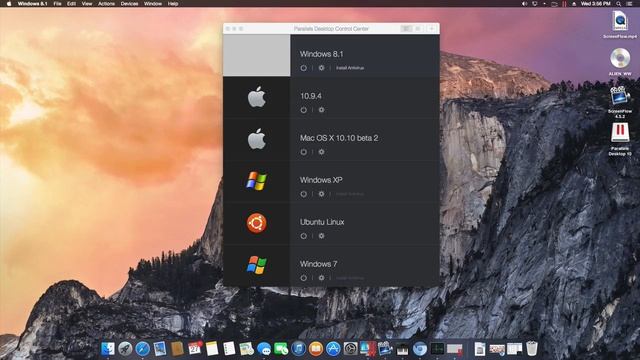This screenshot has height=360, width=640.
Task: Open iBooks from the dock
Action: click(316, 349)
